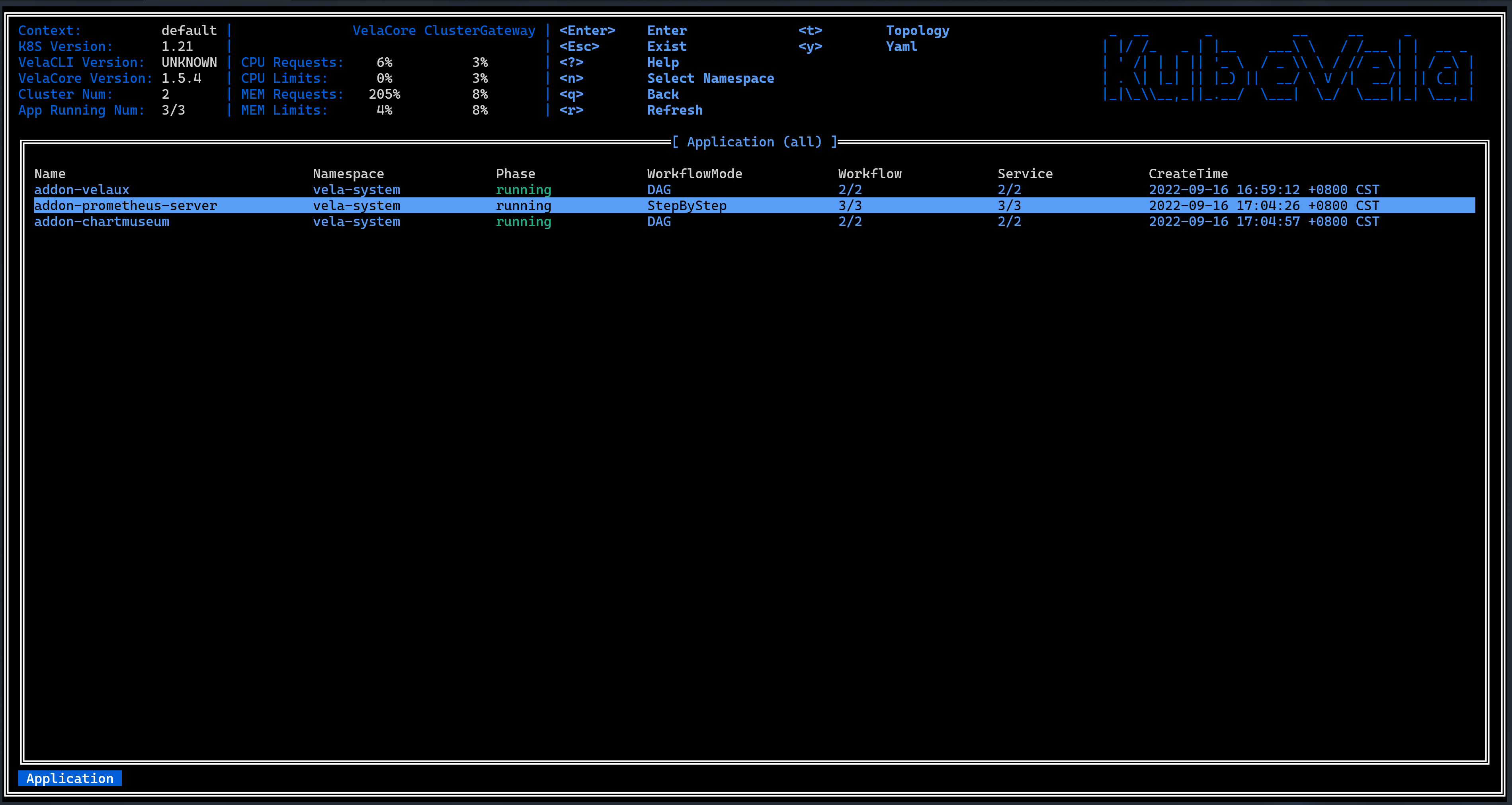
Task: Click the CPU Limits label
Action: (285, 78)
